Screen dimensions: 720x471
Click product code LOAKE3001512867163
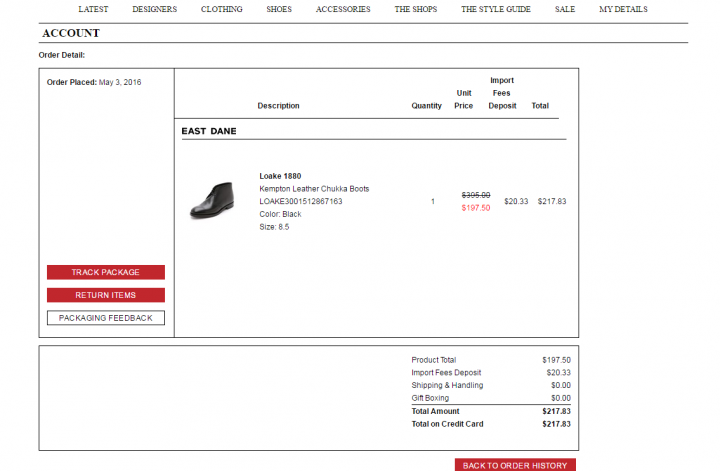click(301, 202)
